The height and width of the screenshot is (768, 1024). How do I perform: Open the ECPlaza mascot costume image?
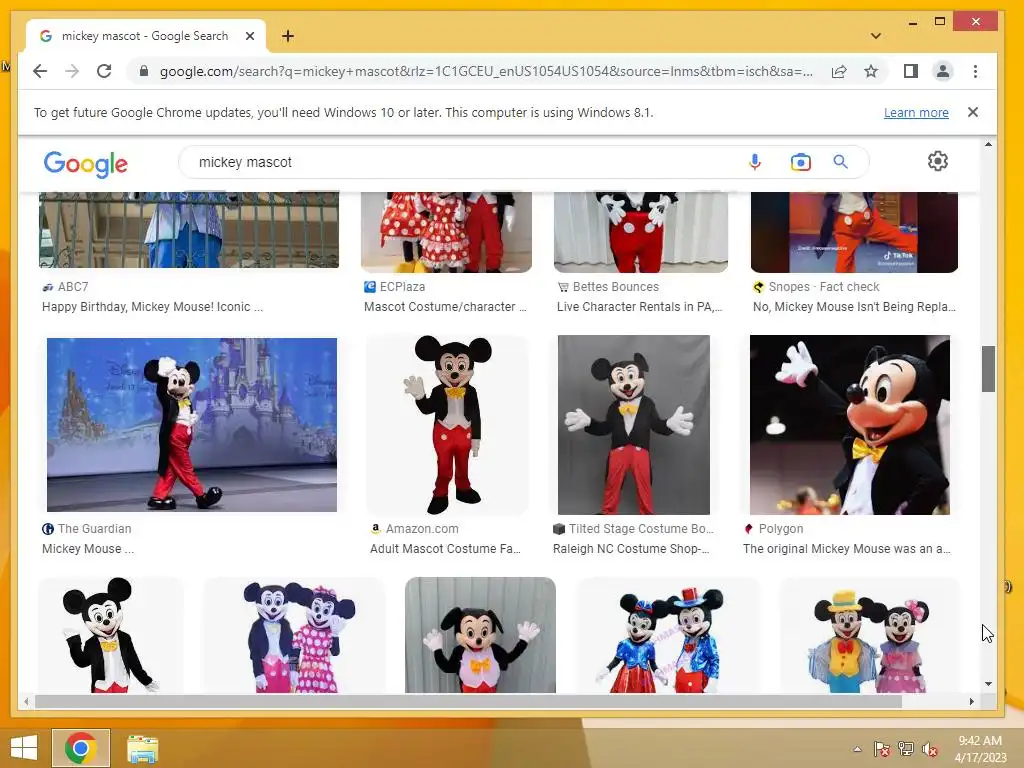447,232
